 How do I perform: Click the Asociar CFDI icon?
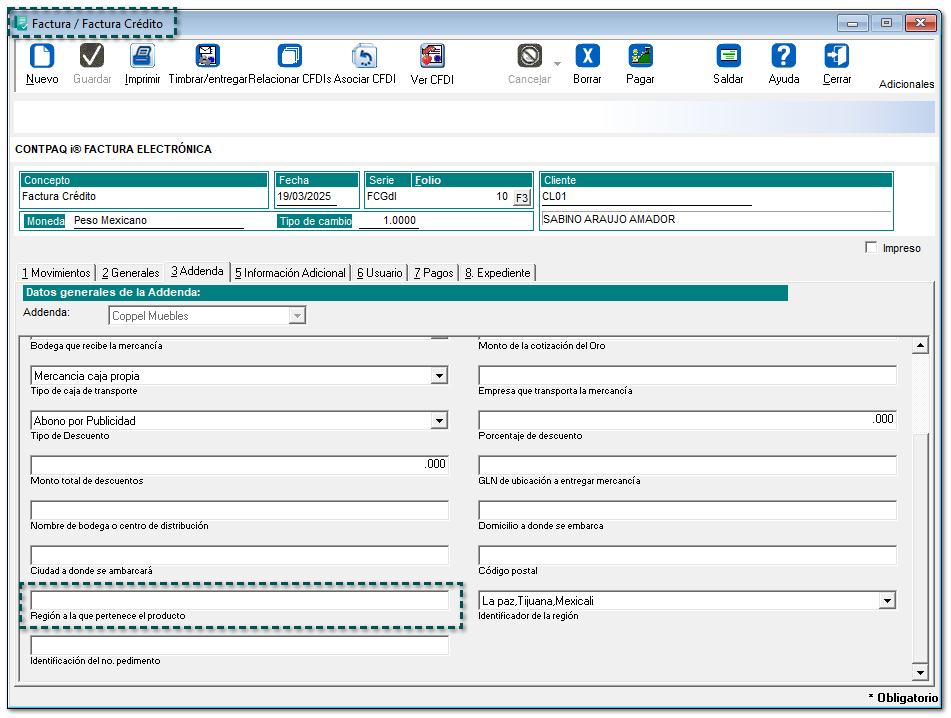tap(364, 57)
